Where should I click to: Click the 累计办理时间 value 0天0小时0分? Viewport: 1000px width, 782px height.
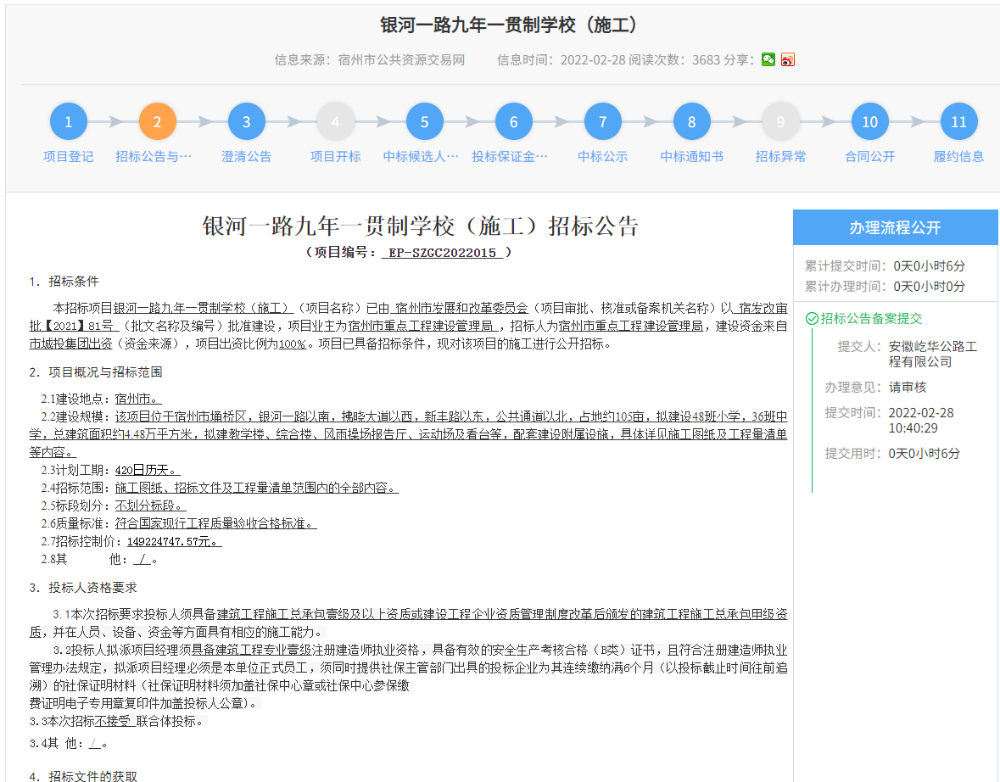[x=929, y=286]
